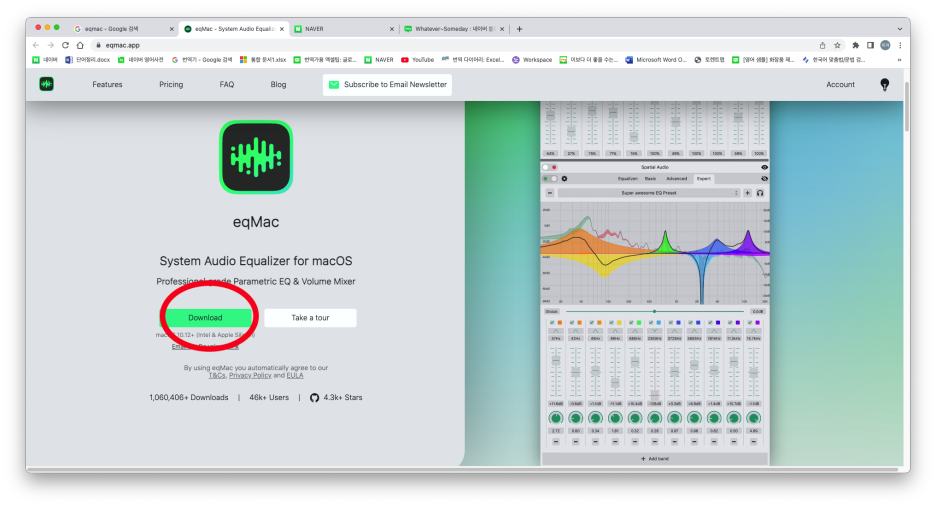Toggle dark mode with the lightbulb icon
This screenshot has height=507, width=936.
pyautogui.click(x=885, y=85)
